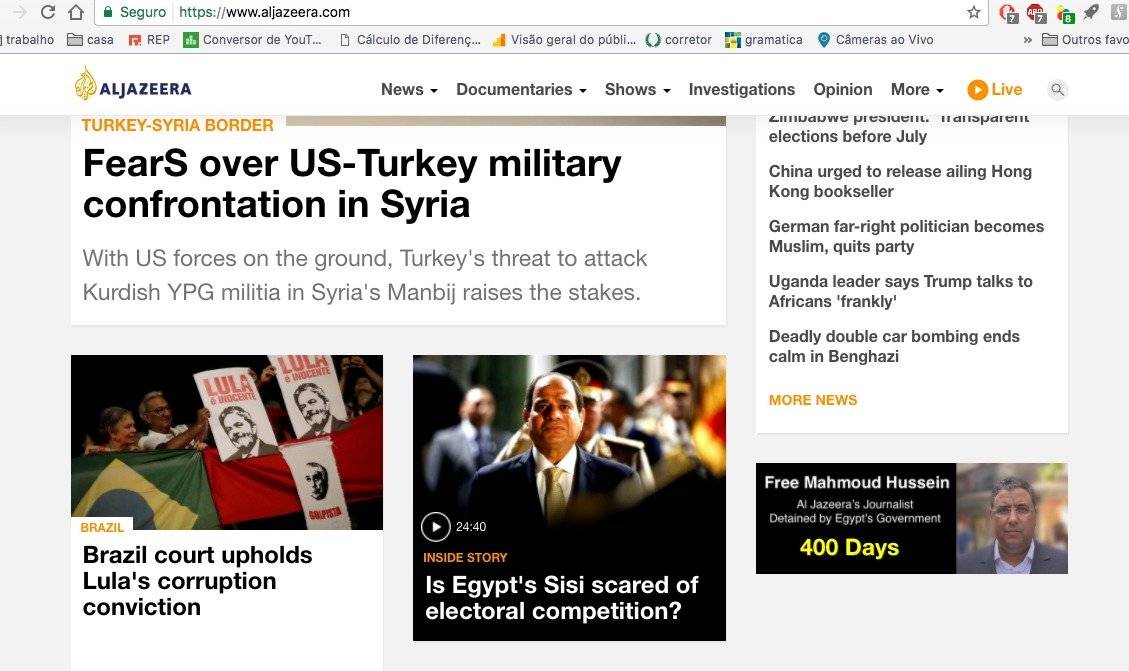
Task: Click the orange Live play icon
Action: 977,89
